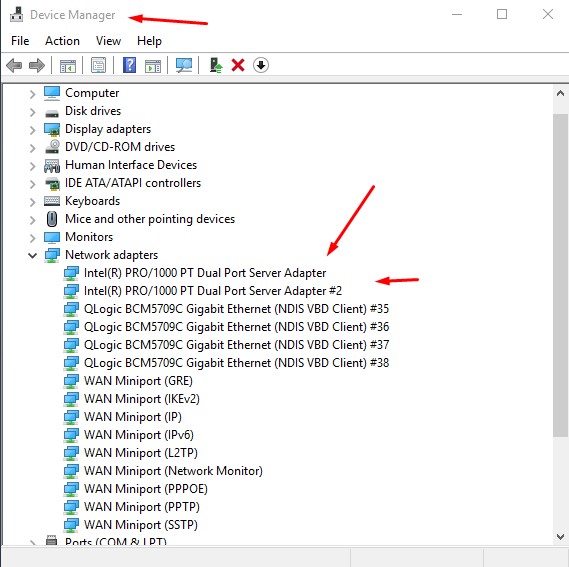
Task: Click the blue Help question-mark icon
Action: 129,65
